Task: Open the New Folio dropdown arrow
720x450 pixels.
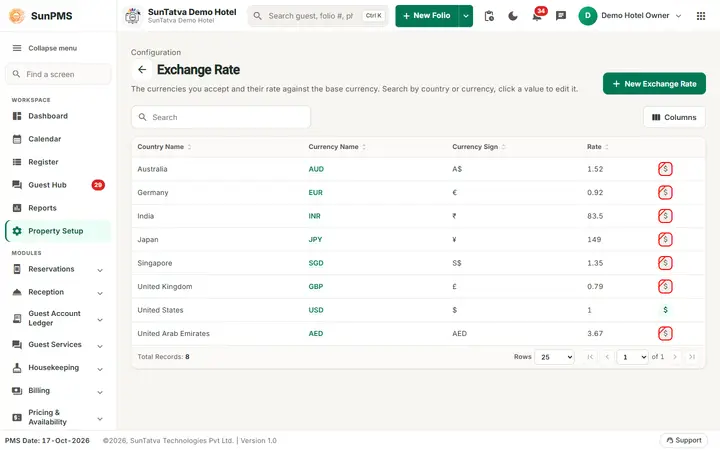Action: click(x=466, y=16)
